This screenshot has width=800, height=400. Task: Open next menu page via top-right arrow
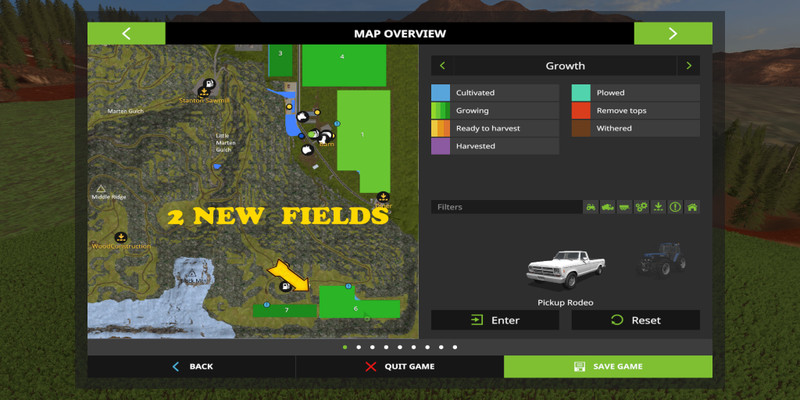[x=672, y=34]
